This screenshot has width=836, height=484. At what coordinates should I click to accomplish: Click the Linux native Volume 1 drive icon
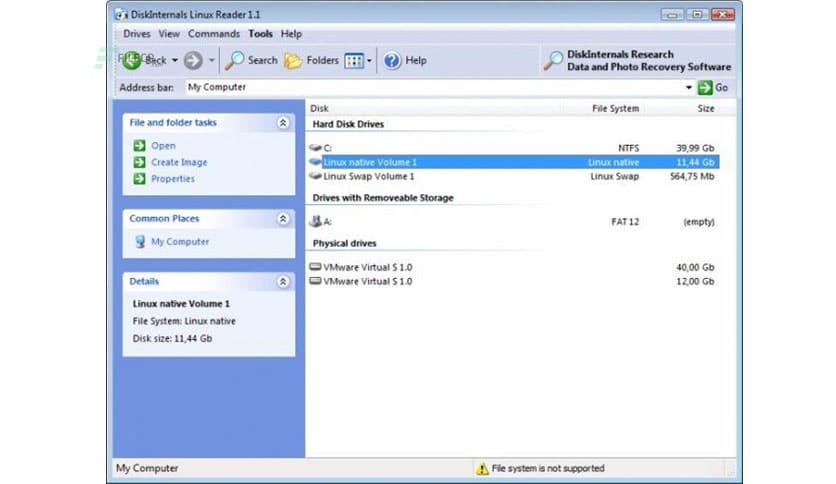click(x=315, y=162)
